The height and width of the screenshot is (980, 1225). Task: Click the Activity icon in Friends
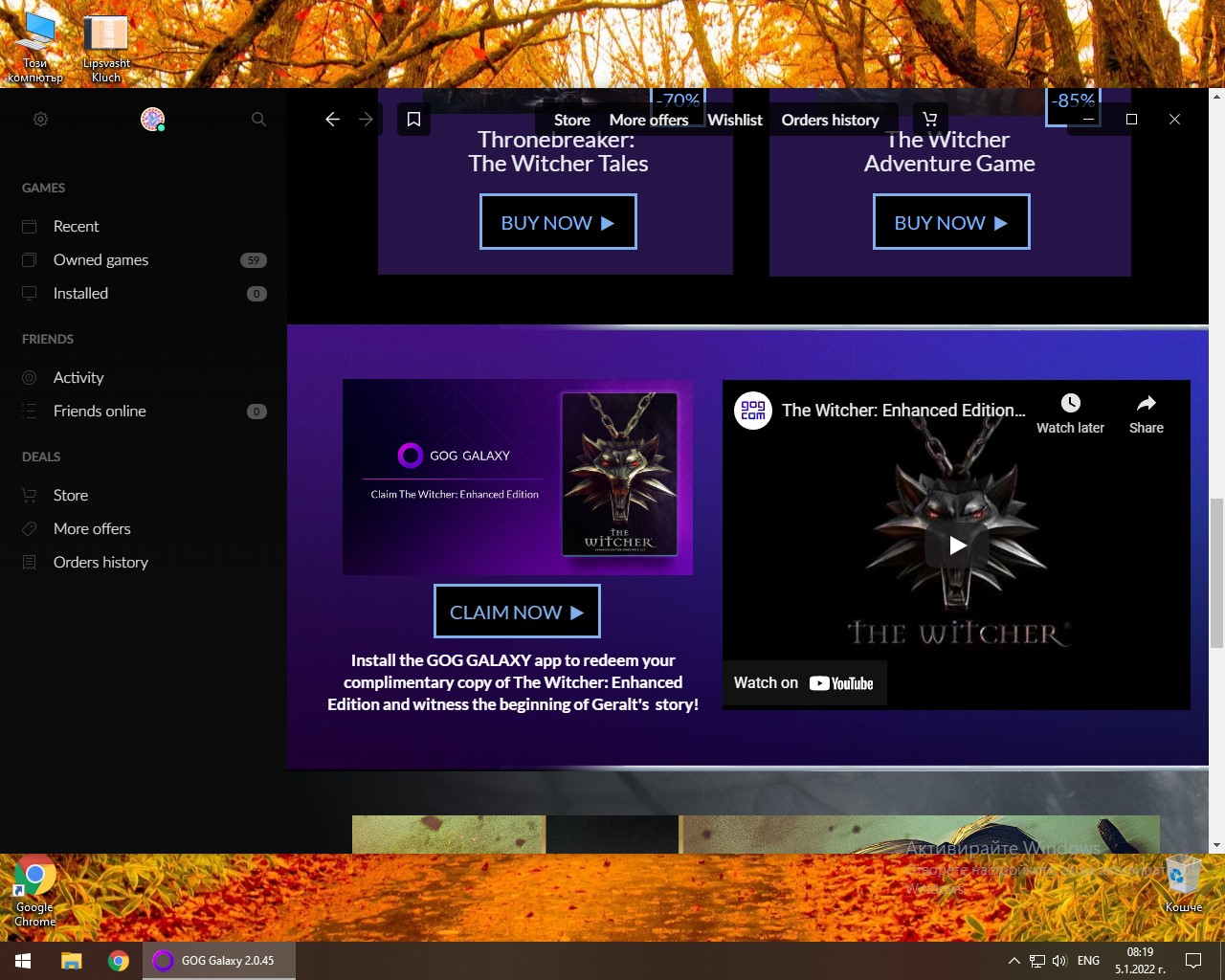pos(30,378)
